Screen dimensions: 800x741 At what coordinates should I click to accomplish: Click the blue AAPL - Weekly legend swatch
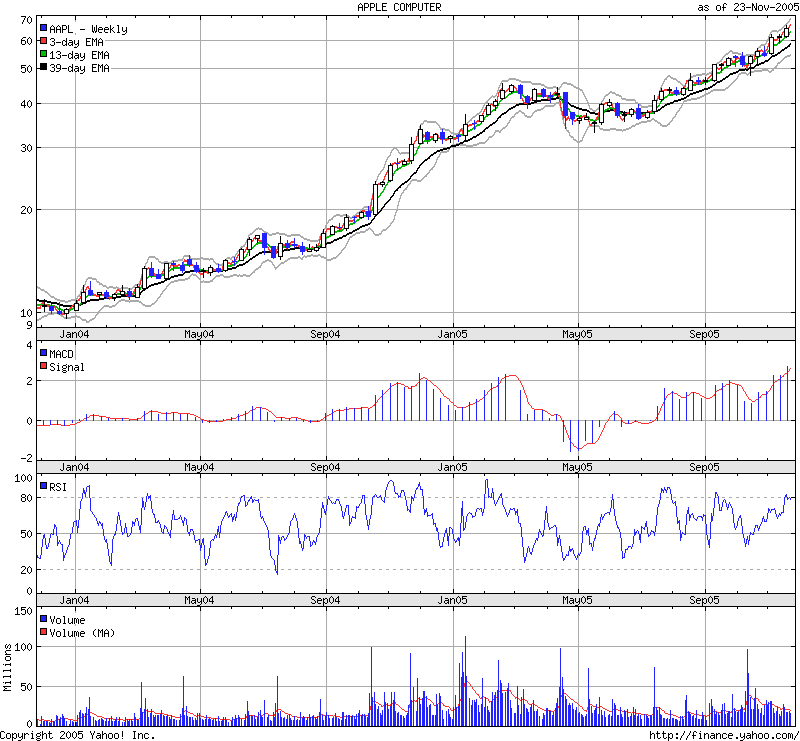coord(43,28)
